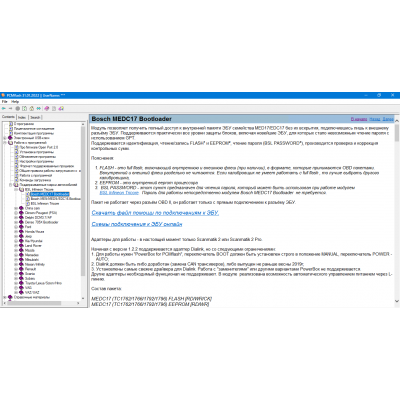Screen dimensions: 400x400
Task: Expand the Denso 705x Bootloader node
Action: [x=16, y=222]
